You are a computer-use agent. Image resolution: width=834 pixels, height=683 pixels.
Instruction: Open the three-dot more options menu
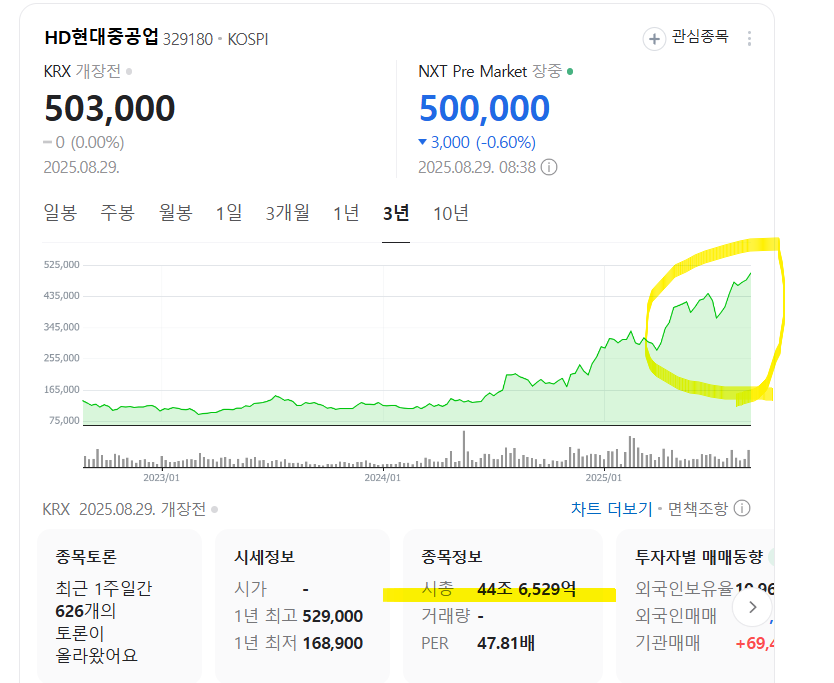[749, 38]
